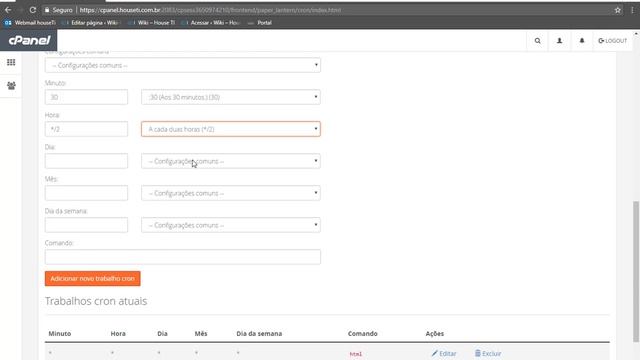Screen dimensions: 640x360
Task: Open Chrome menu three-dots icon
Action: coord(633,10)
